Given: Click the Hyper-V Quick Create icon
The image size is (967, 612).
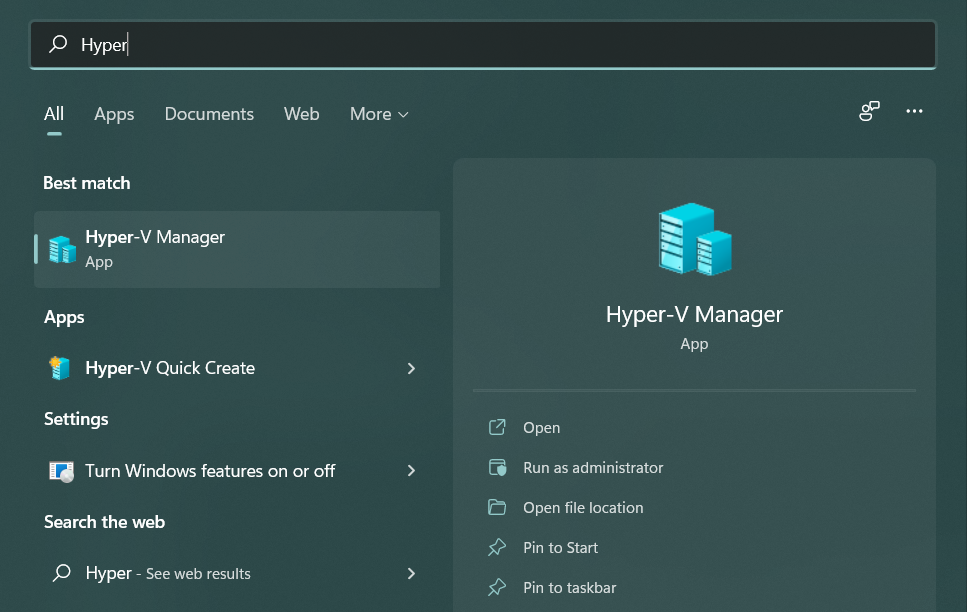Looking at the screenshot, I should [60, 367].
